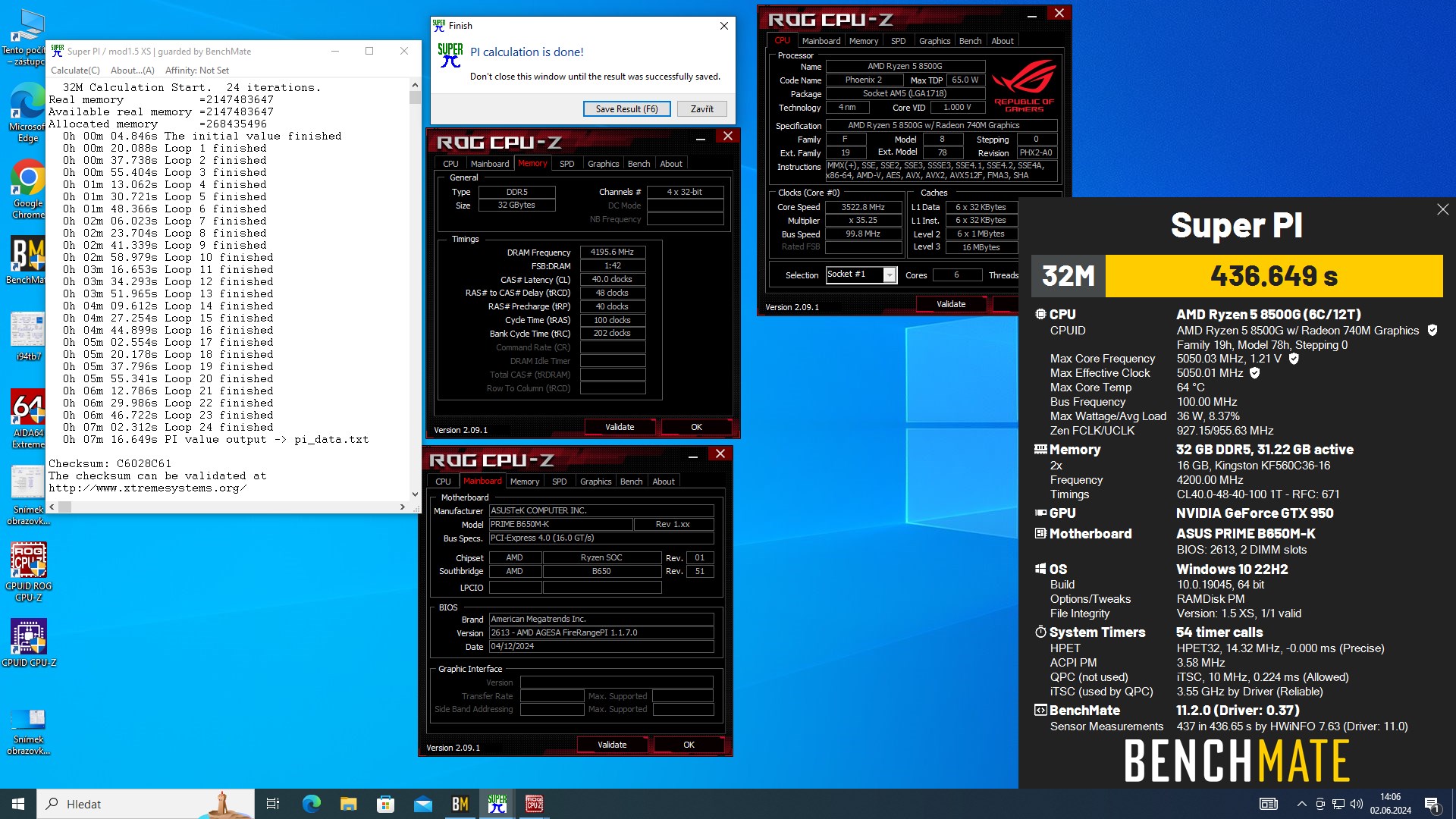The image size is (1456, 819).
Task: Open 'Tento počítač' desktop shortcut
Action: click(28, 36)
